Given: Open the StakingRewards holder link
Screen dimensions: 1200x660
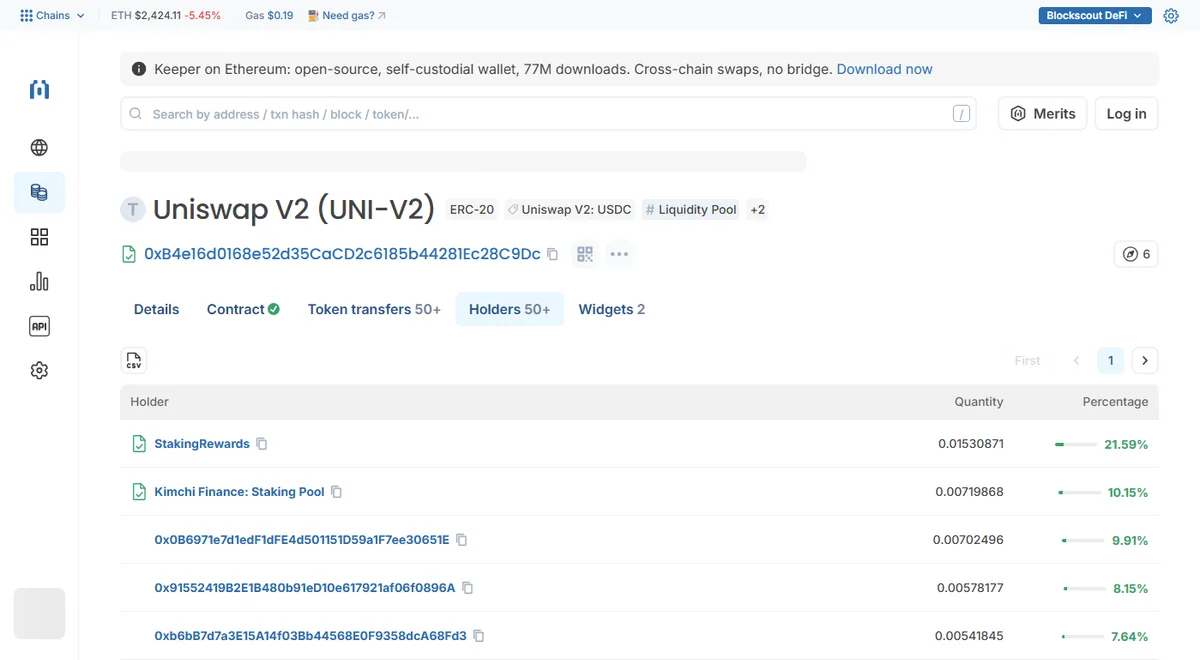Looking at the screenshot, I should 202,444.
